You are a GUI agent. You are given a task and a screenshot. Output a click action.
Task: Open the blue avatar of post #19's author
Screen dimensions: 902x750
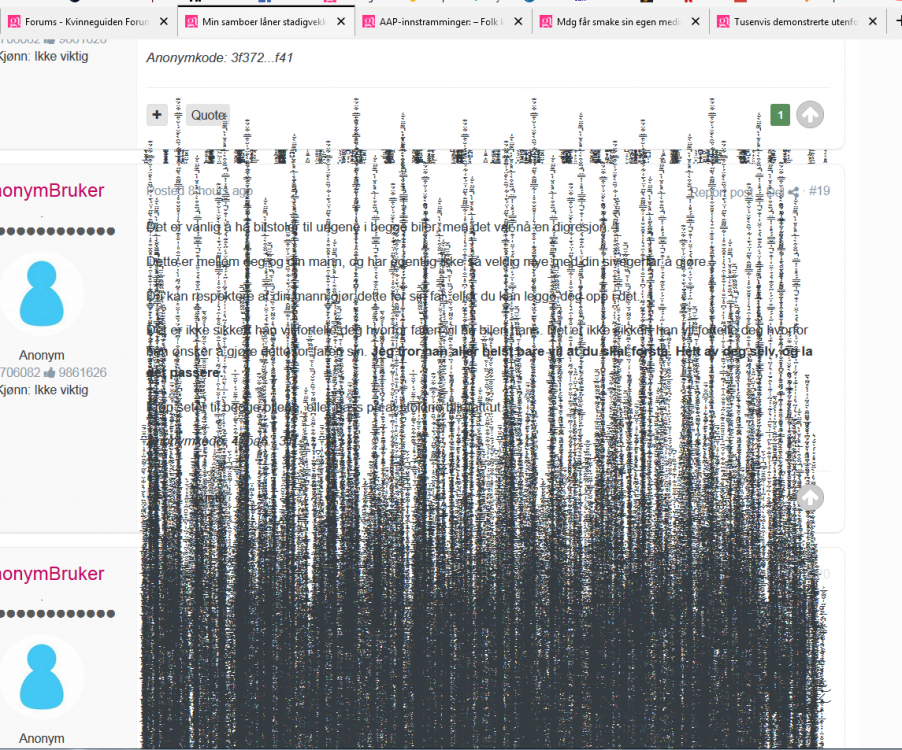41,293
